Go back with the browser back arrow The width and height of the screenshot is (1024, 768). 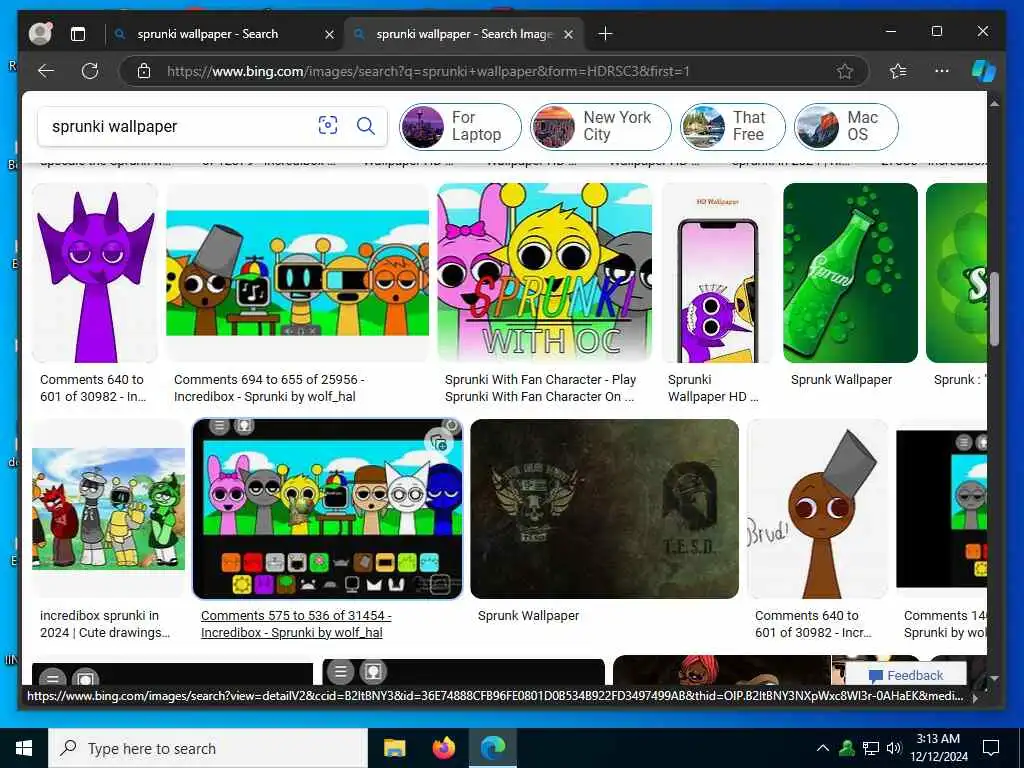(x=46, y=71)
